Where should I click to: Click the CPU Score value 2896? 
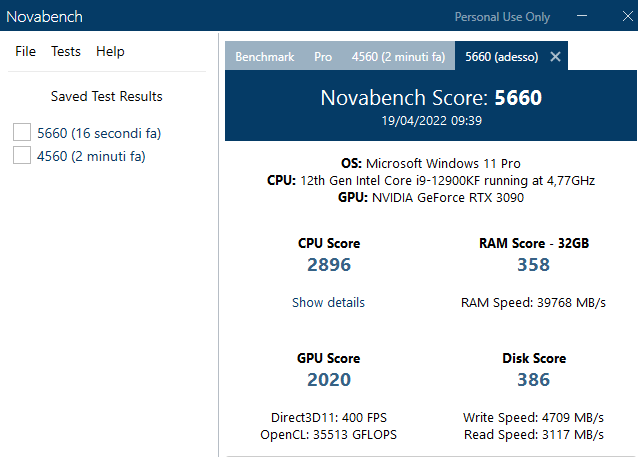click(x=329, y=265)
